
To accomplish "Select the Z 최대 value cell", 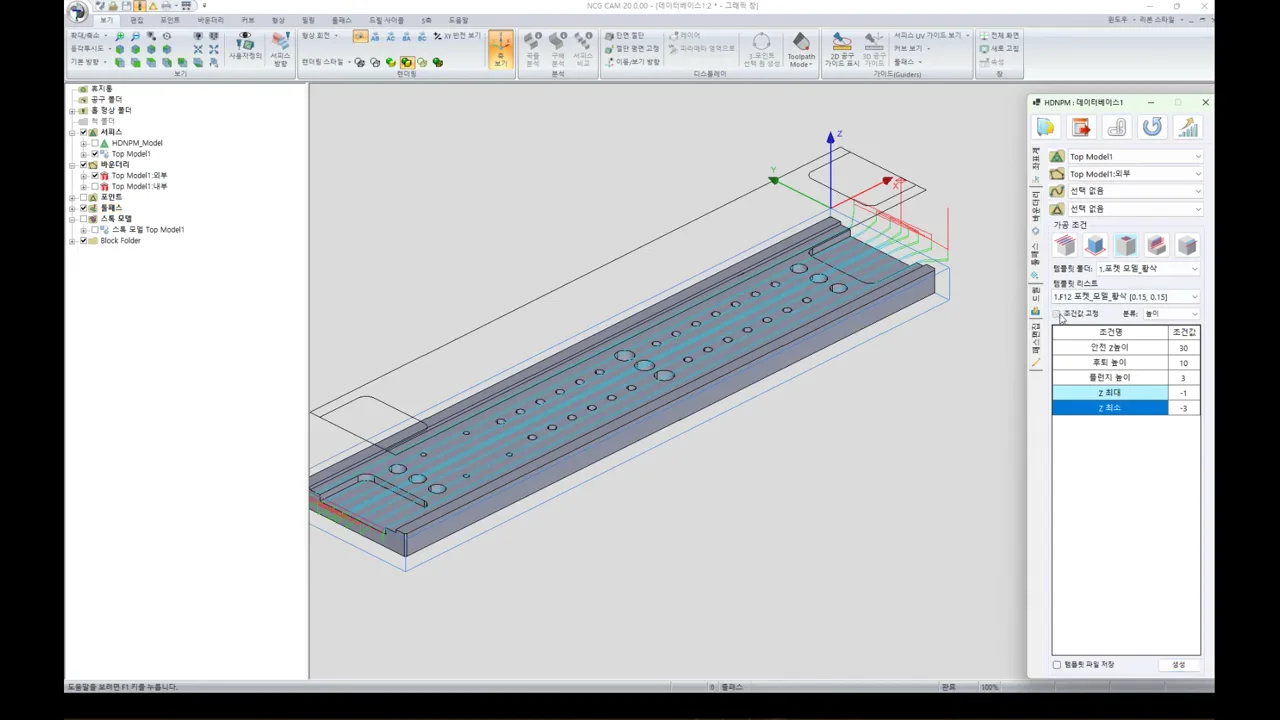I will [1183, 393].
